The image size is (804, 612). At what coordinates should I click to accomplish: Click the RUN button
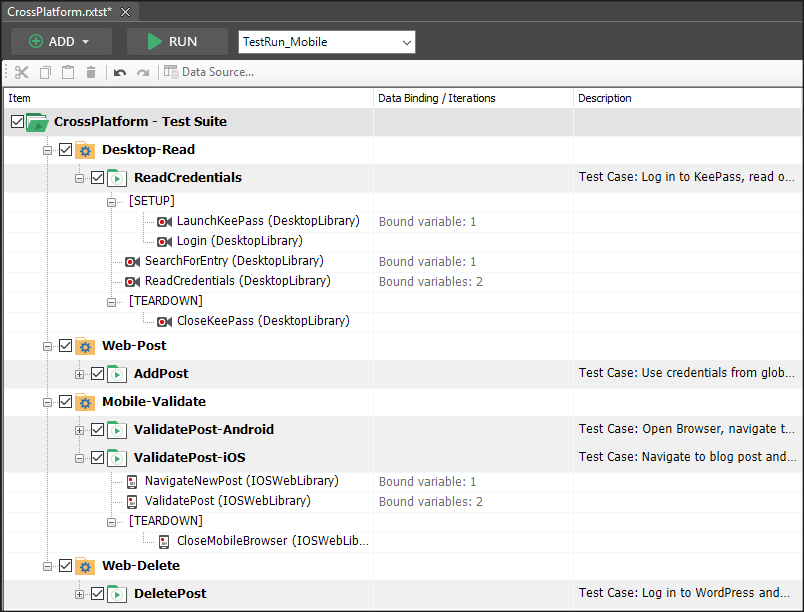(177, 42)
